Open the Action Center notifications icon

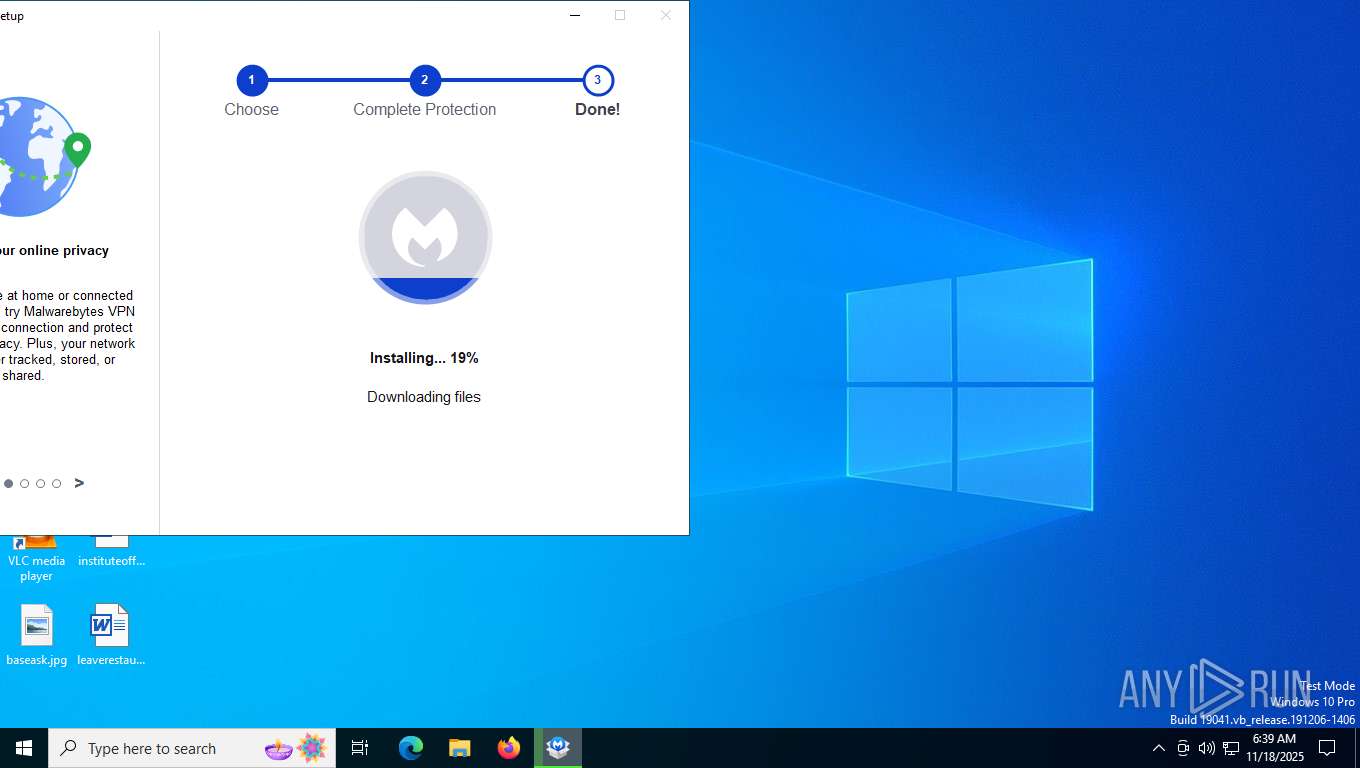pos(1327,748)
